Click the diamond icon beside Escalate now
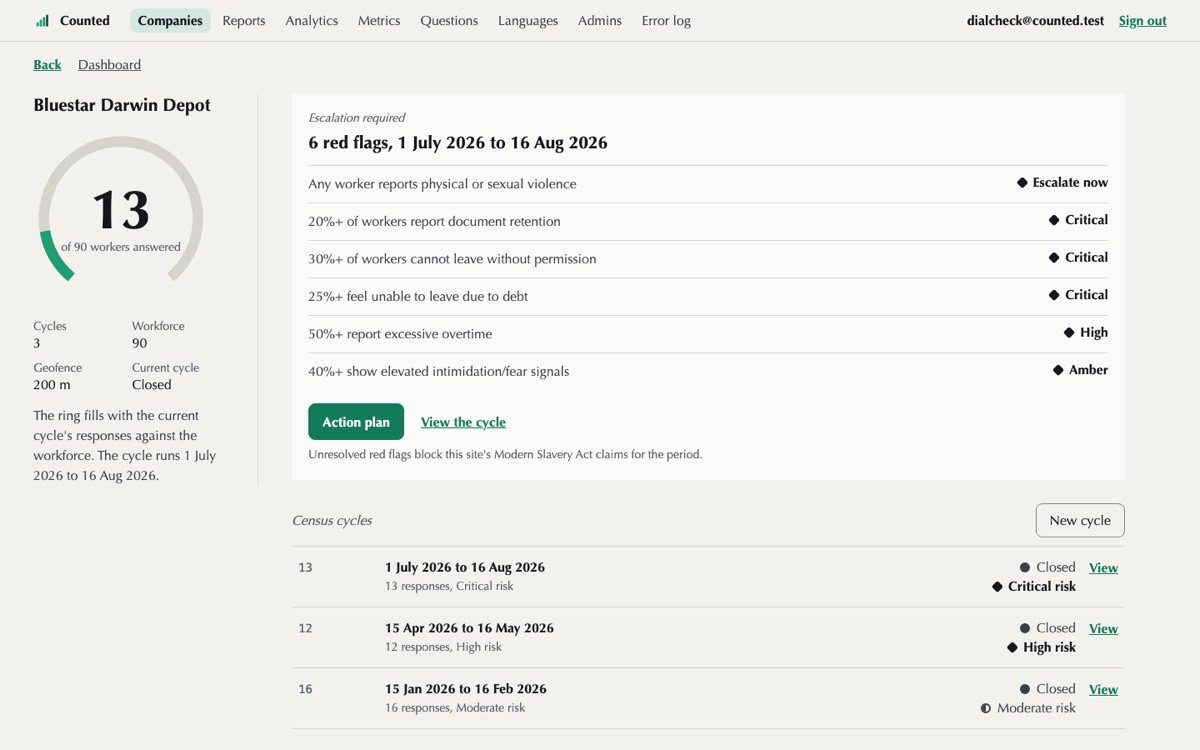The image size is (1200, 750). pos(1022,183)
